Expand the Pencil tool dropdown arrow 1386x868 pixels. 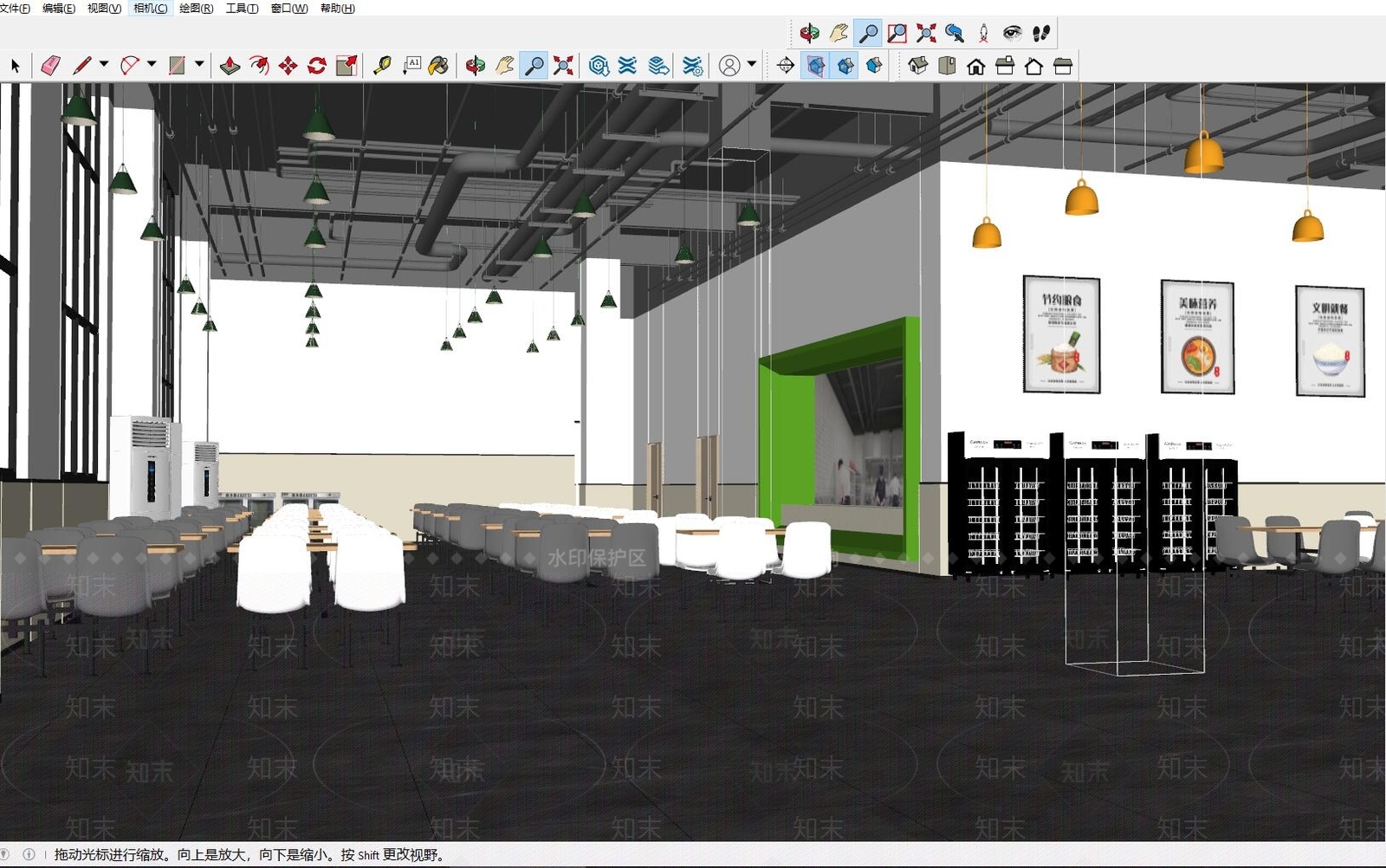[104, 64]
